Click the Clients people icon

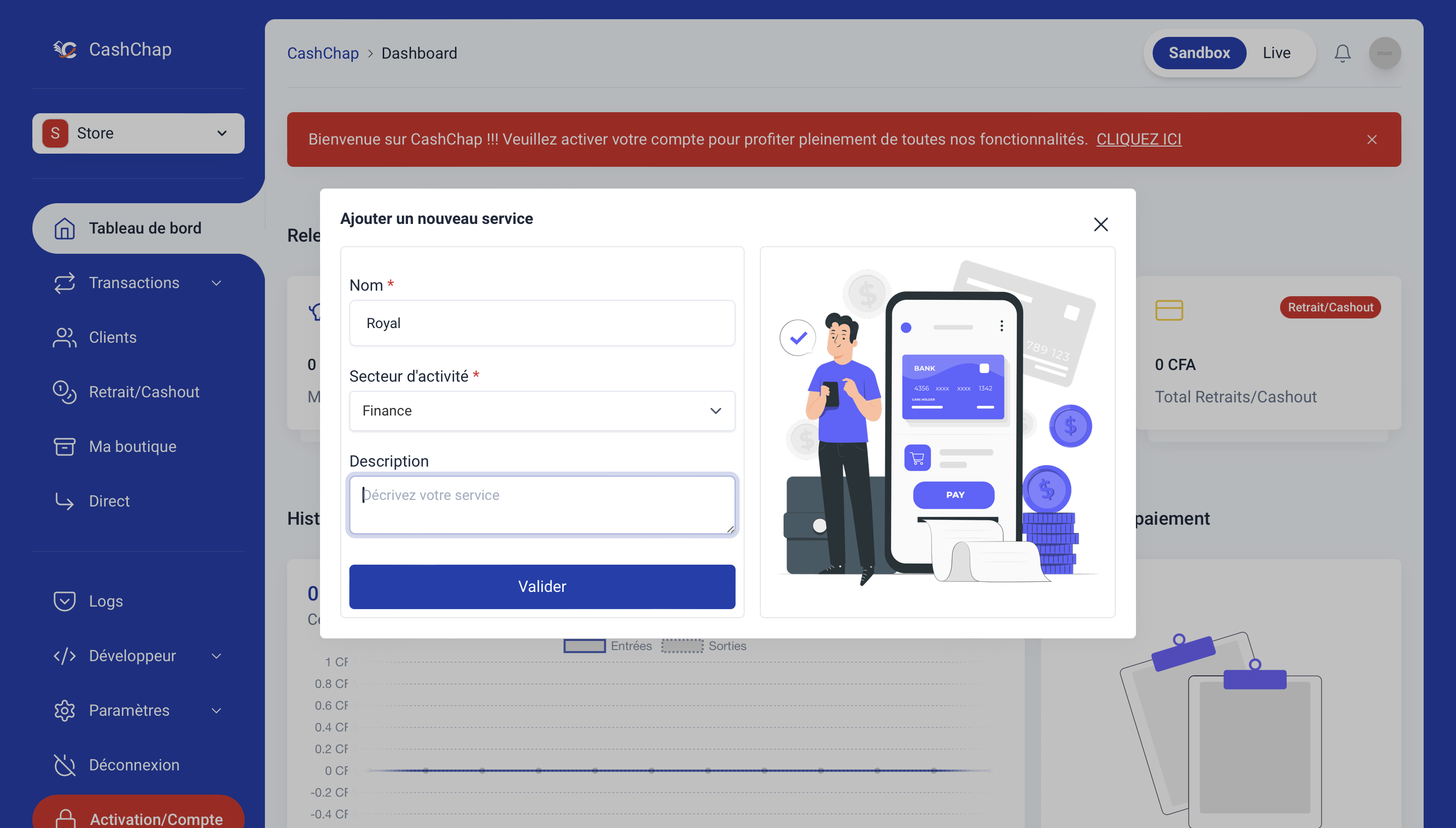(x=64, y=337)
